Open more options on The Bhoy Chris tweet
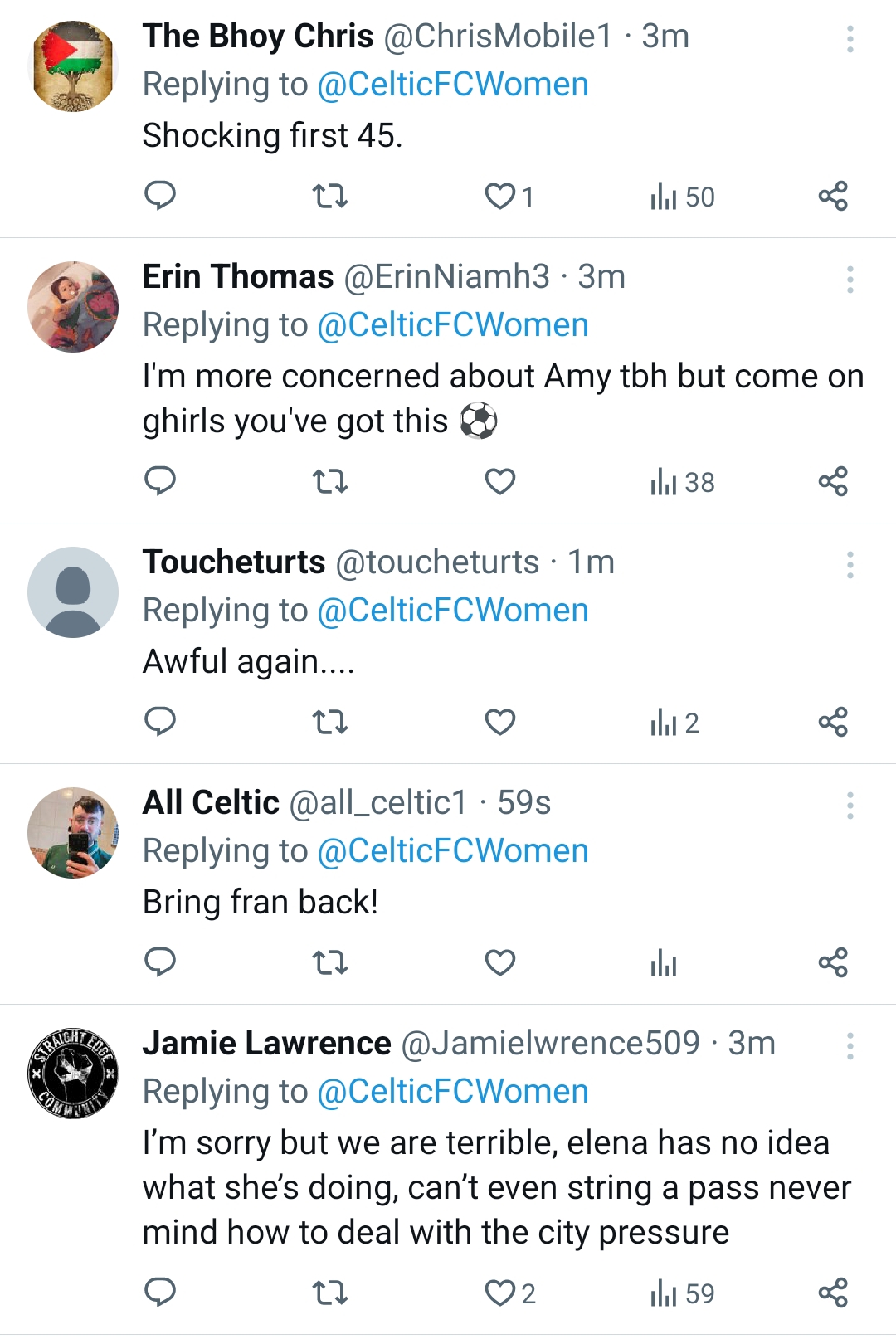 tap(850, 39)
